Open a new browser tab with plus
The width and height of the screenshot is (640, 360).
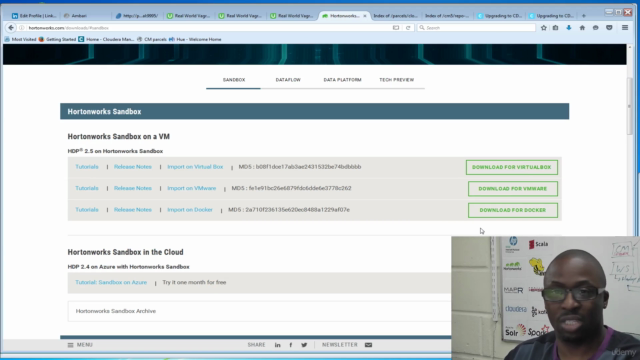(x=584, y=16)
